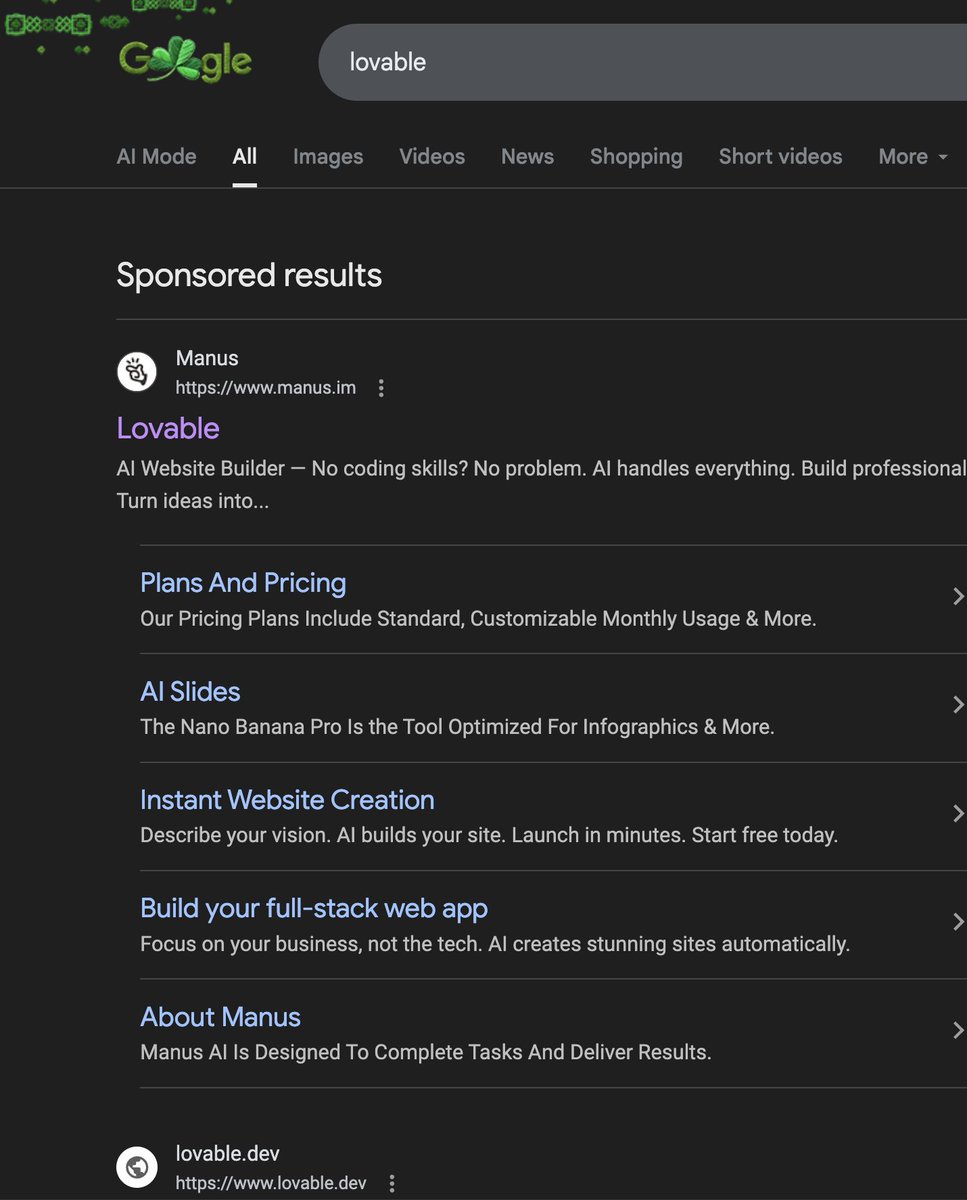Click the AI Website Builder ad description
Viewport: 967px width, 1200px height.
541,484
